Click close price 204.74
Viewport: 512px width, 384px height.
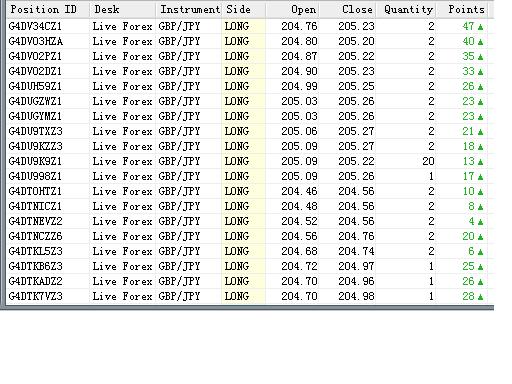(x=356, y=251)
